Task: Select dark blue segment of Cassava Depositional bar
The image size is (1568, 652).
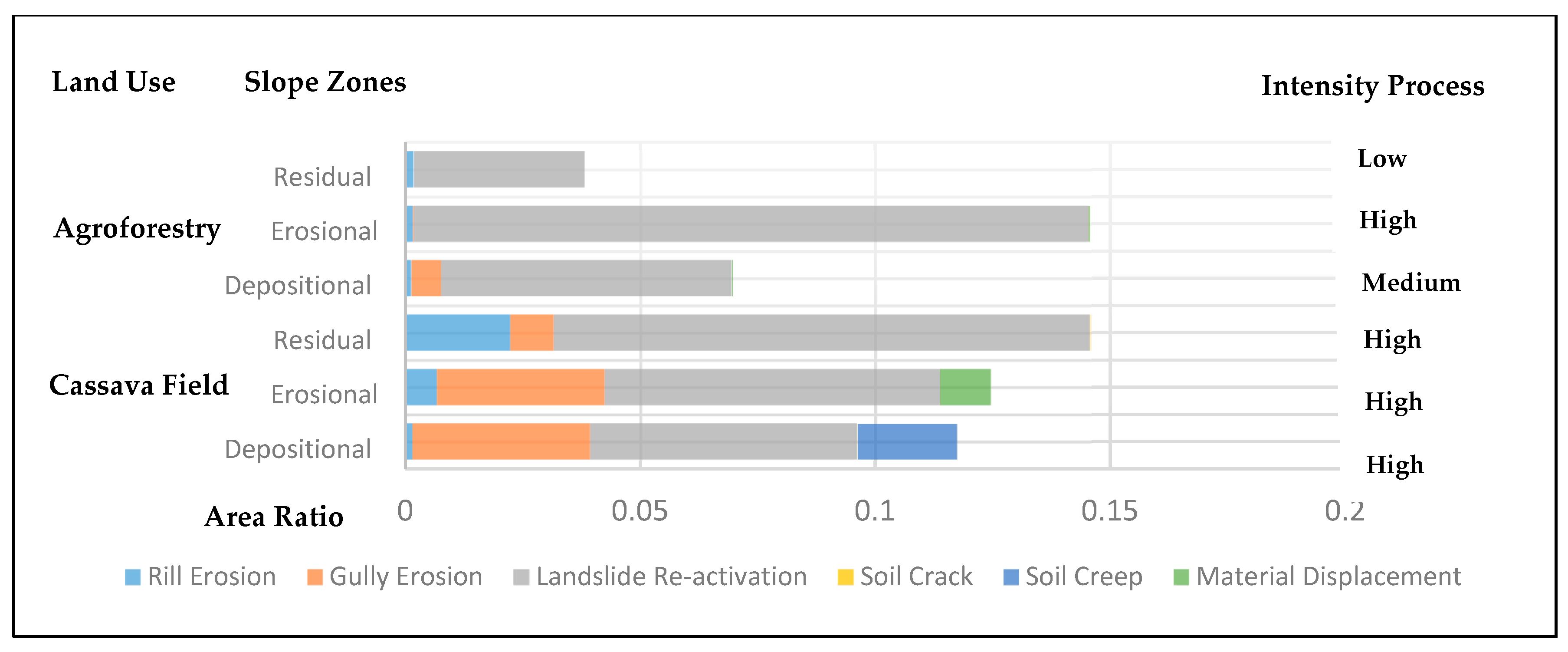Action: 907,441
